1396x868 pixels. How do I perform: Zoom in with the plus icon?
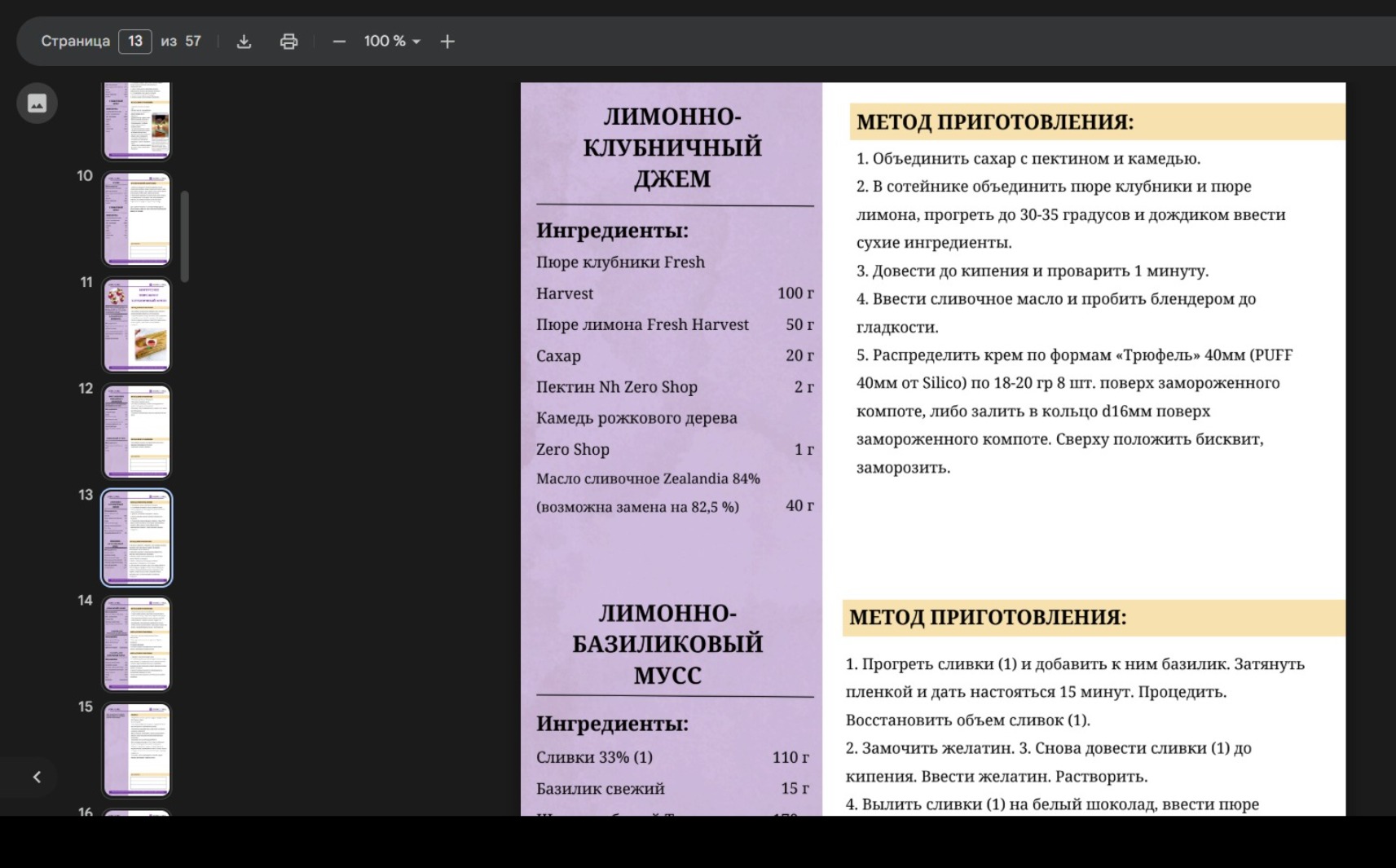click(447, 42)
